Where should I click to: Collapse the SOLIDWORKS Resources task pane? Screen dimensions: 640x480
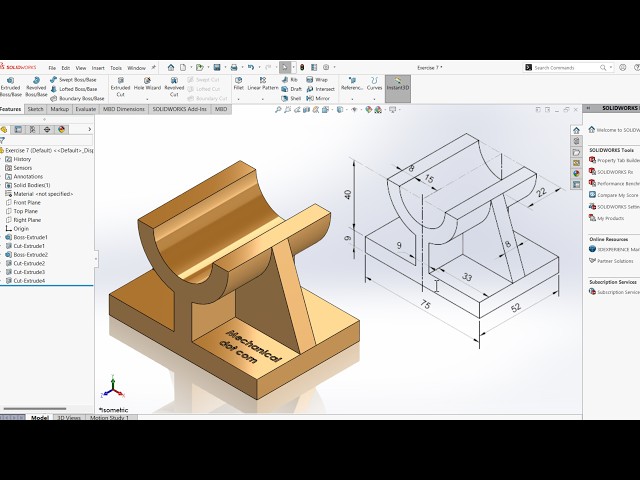coord(588,108)
